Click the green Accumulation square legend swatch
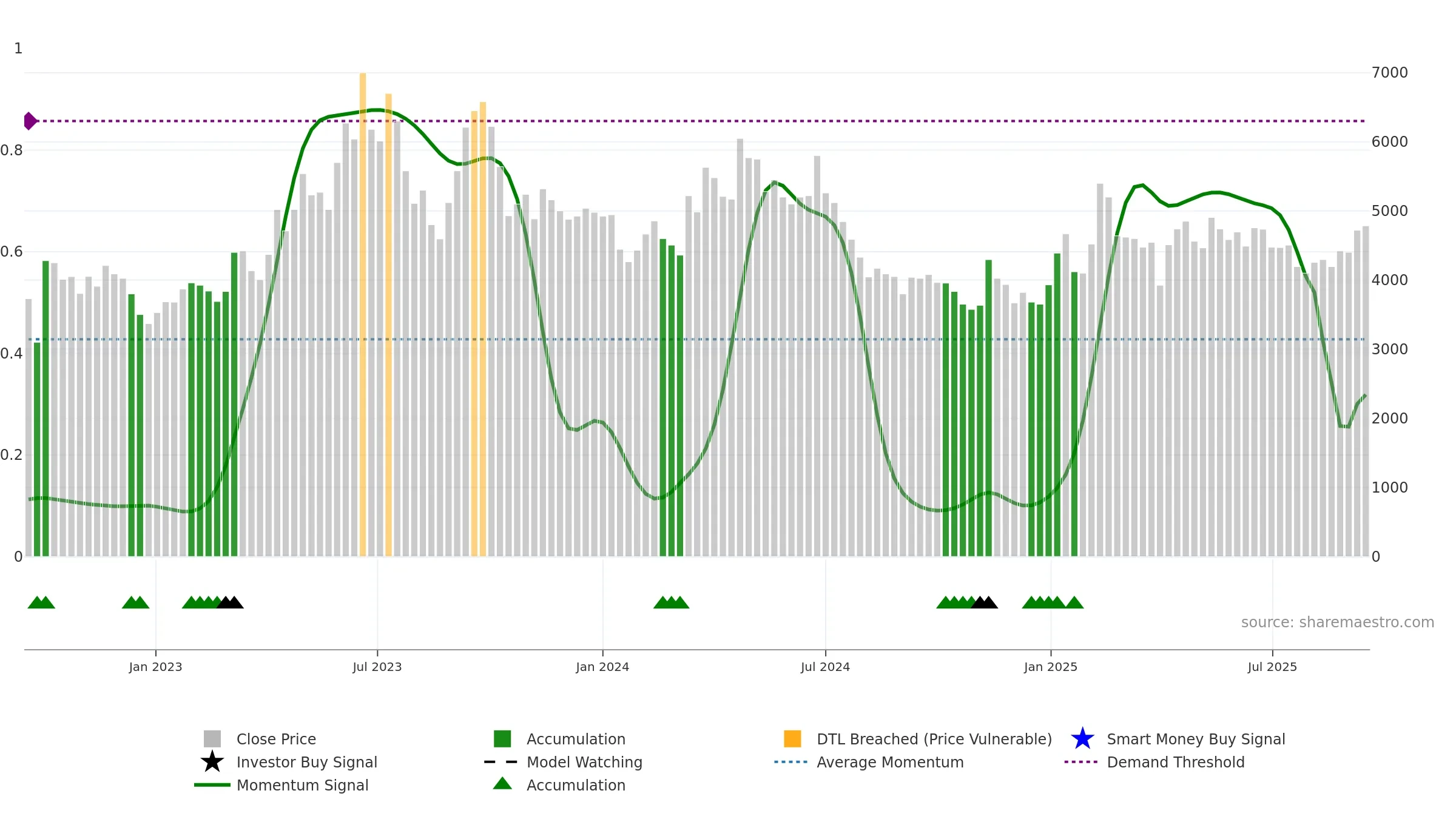 (x=502, y=739)
